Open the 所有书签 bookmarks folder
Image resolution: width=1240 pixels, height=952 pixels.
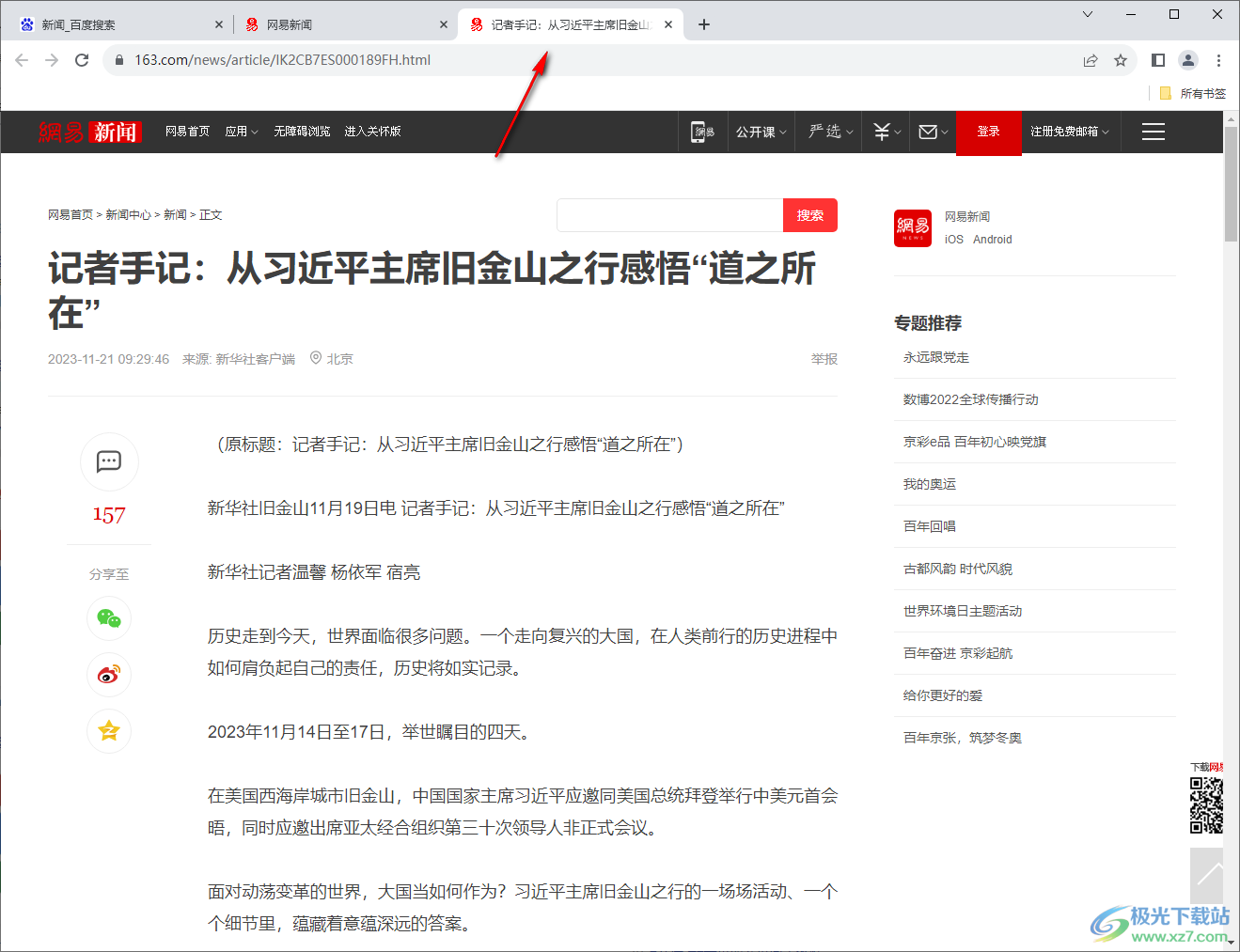(1193, 93)
